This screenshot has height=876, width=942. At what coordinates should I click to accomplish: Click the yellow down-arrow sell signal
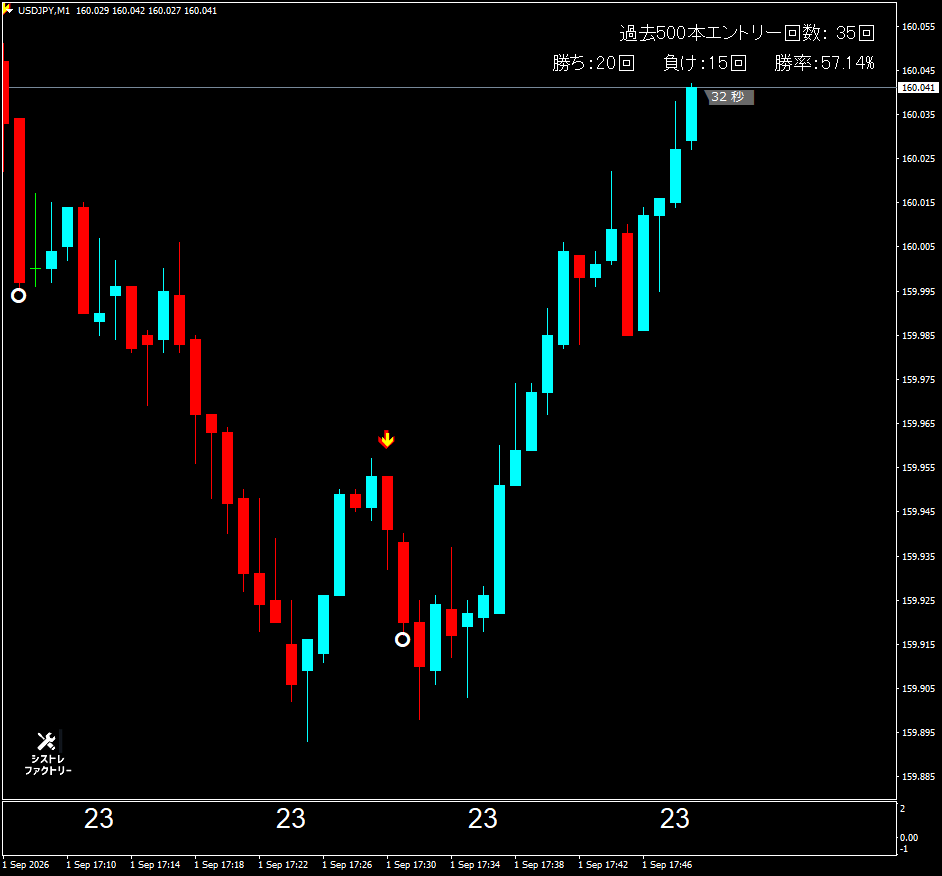pyautogui.click(x=386, y=439)
